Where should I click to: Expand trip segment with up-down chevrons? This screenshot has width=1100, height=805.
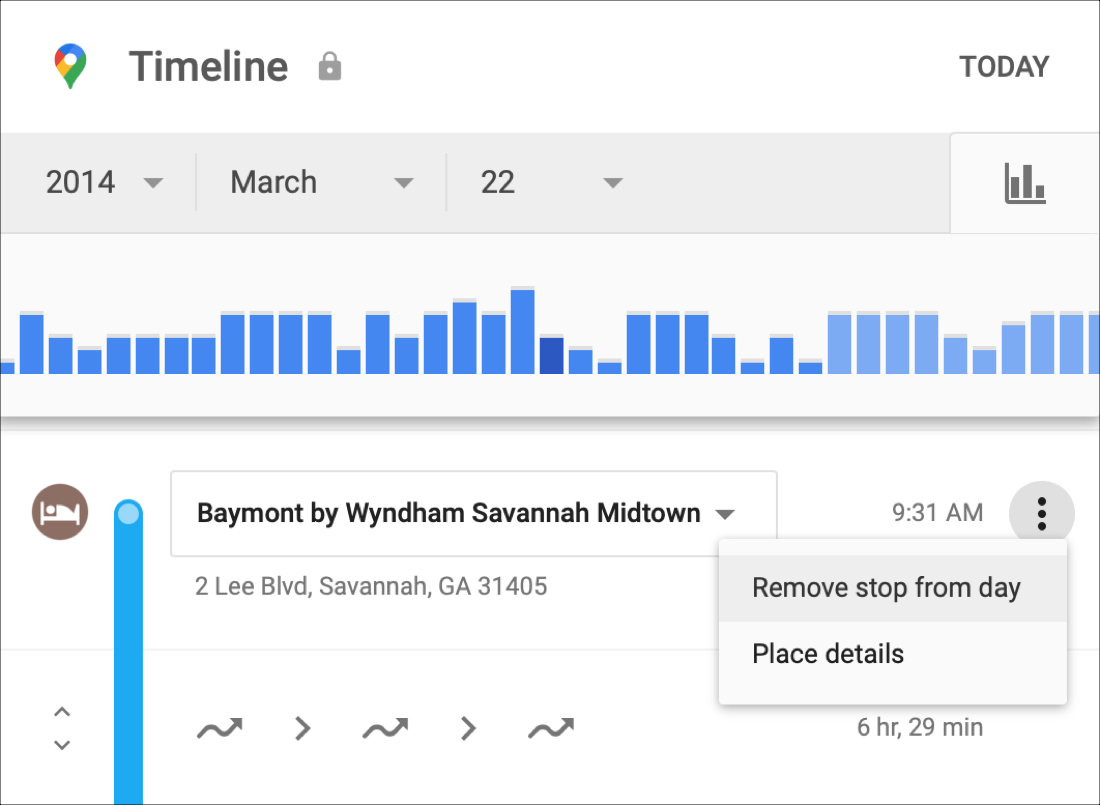coord(62,729)
